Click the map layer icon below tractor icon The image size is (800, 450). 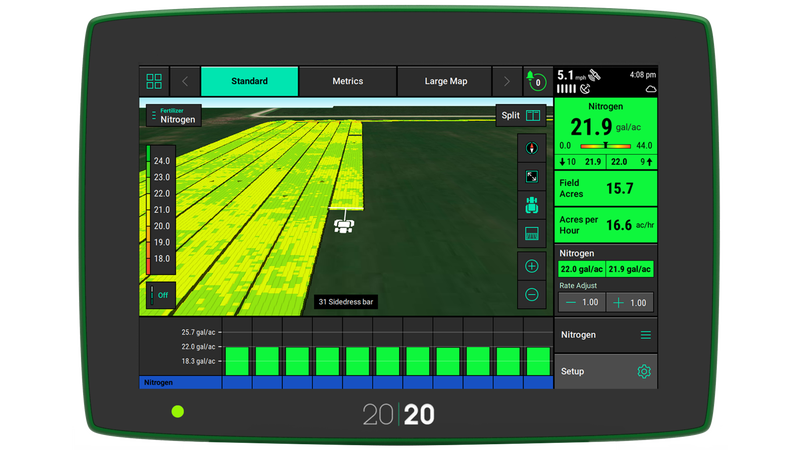[532, 235]
